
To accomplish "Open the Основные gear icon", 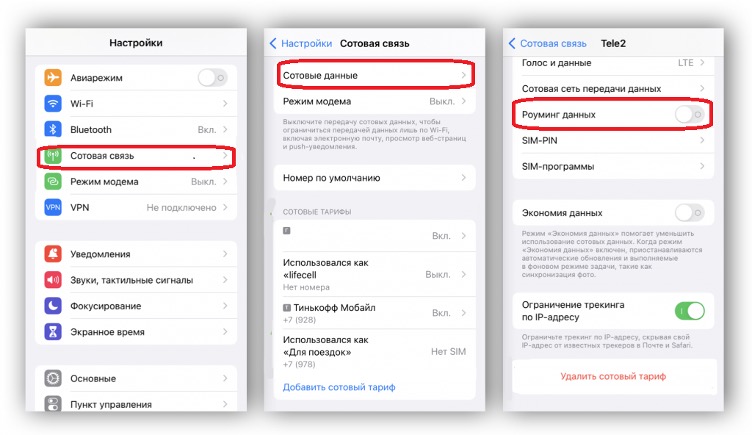I will click(53, 378).
